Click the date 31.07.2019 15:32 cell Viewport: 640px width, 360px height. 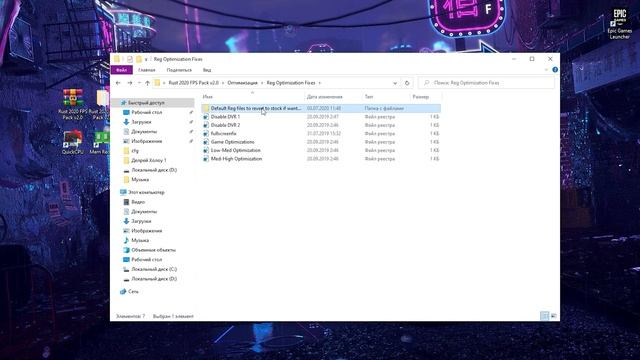click(x=323, y=133)
